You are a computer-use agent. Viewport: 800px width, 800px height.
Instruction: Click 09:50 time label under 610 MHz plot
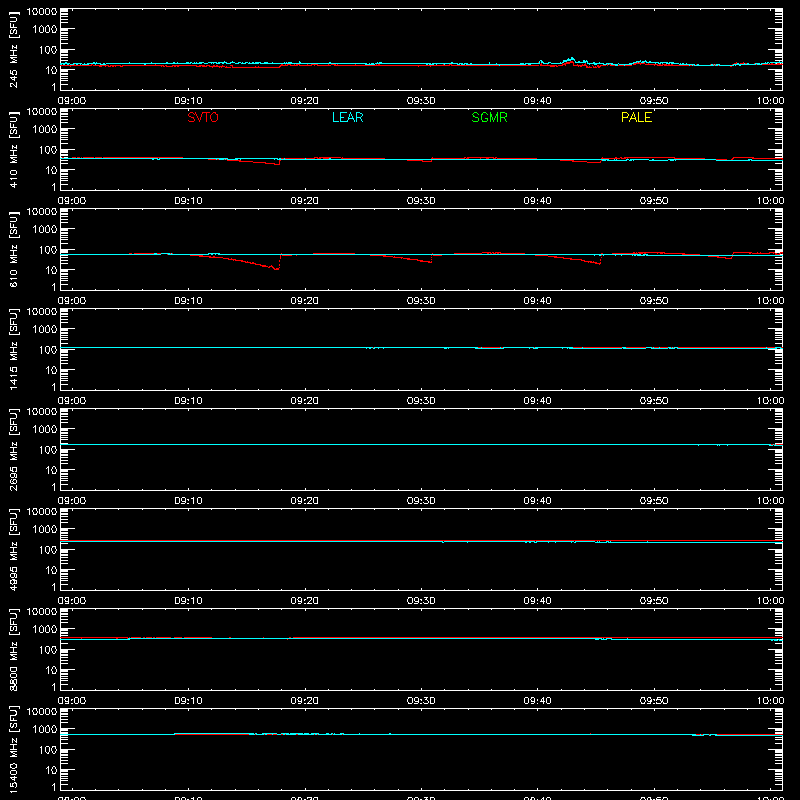[x=654, y=301]
